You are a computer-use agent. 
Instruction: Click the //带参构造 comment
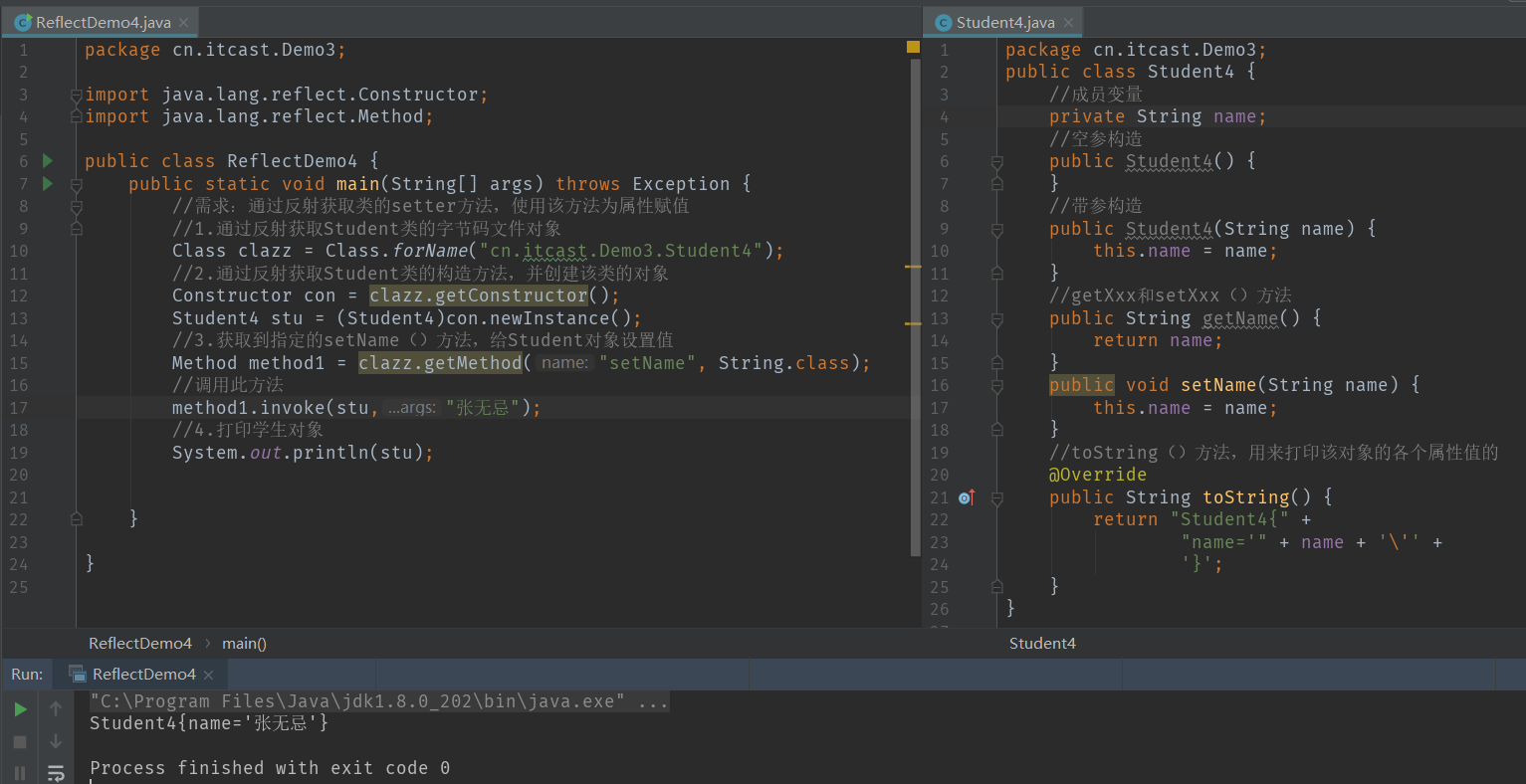[x=1096, y=206]
